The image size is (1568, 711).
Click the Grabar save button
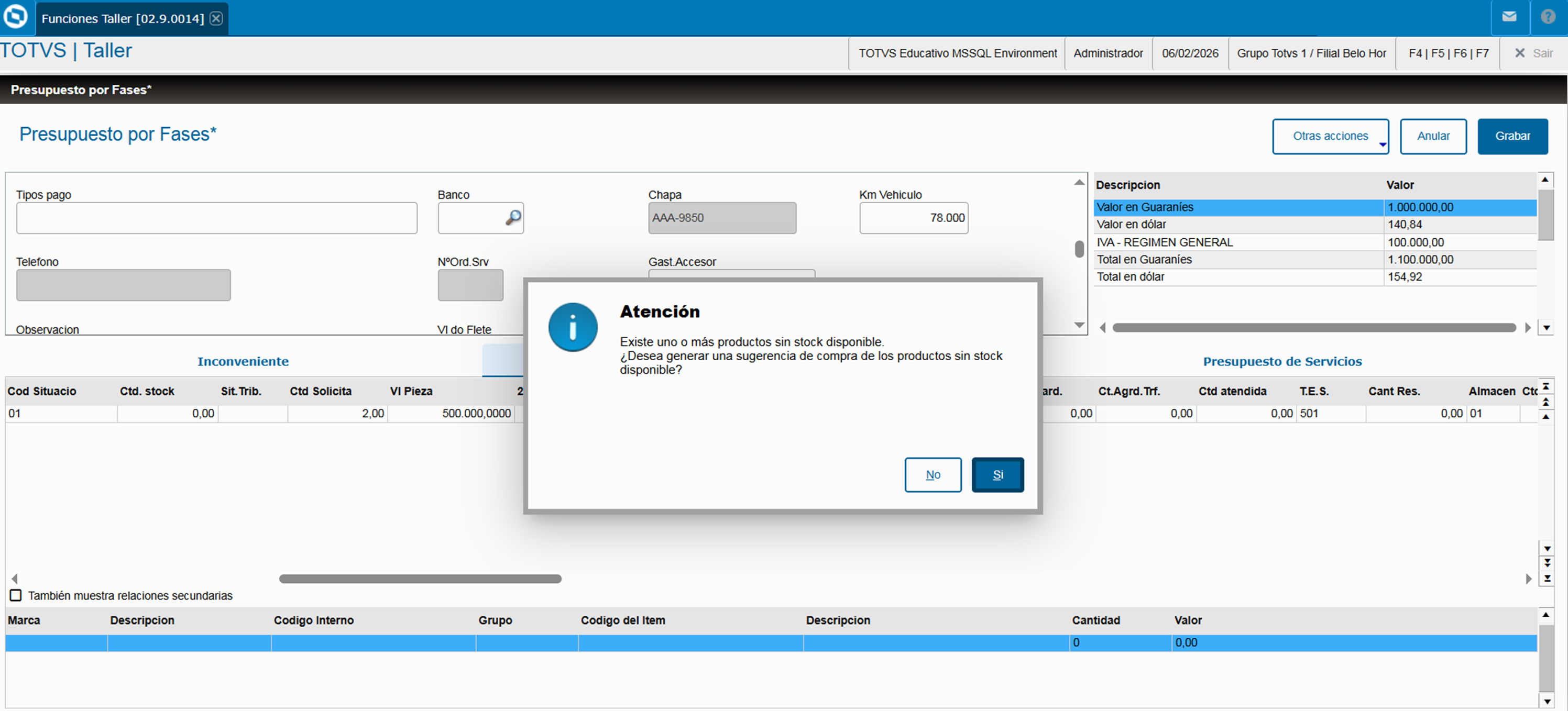pos(1512,136)
